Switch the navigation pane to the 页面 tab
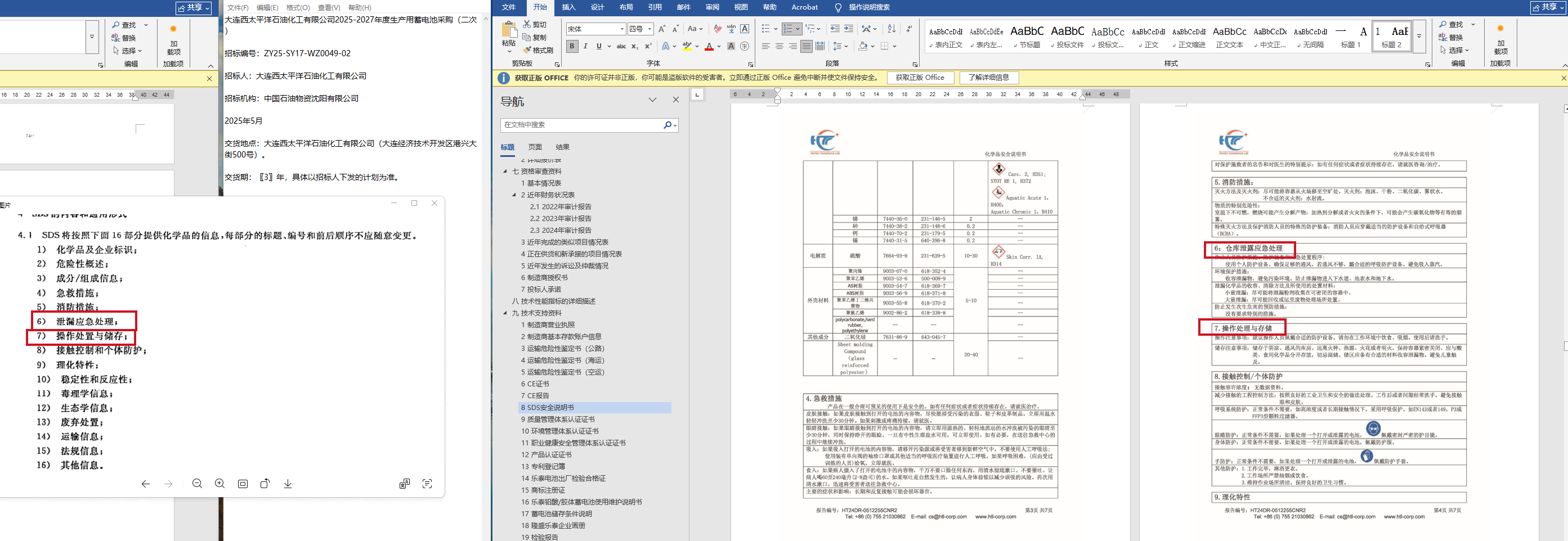1568x541 pixels. tap(535, 147)
